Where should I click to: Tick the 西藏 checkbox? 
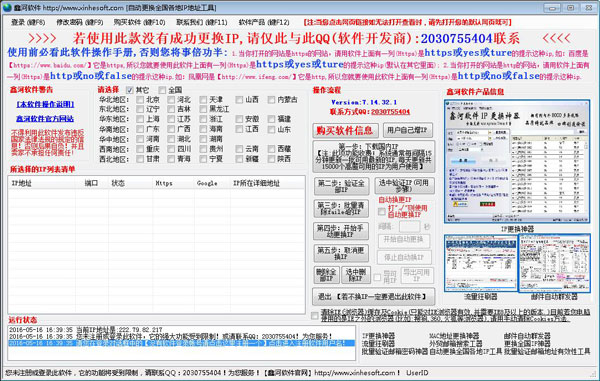(271, 149)
